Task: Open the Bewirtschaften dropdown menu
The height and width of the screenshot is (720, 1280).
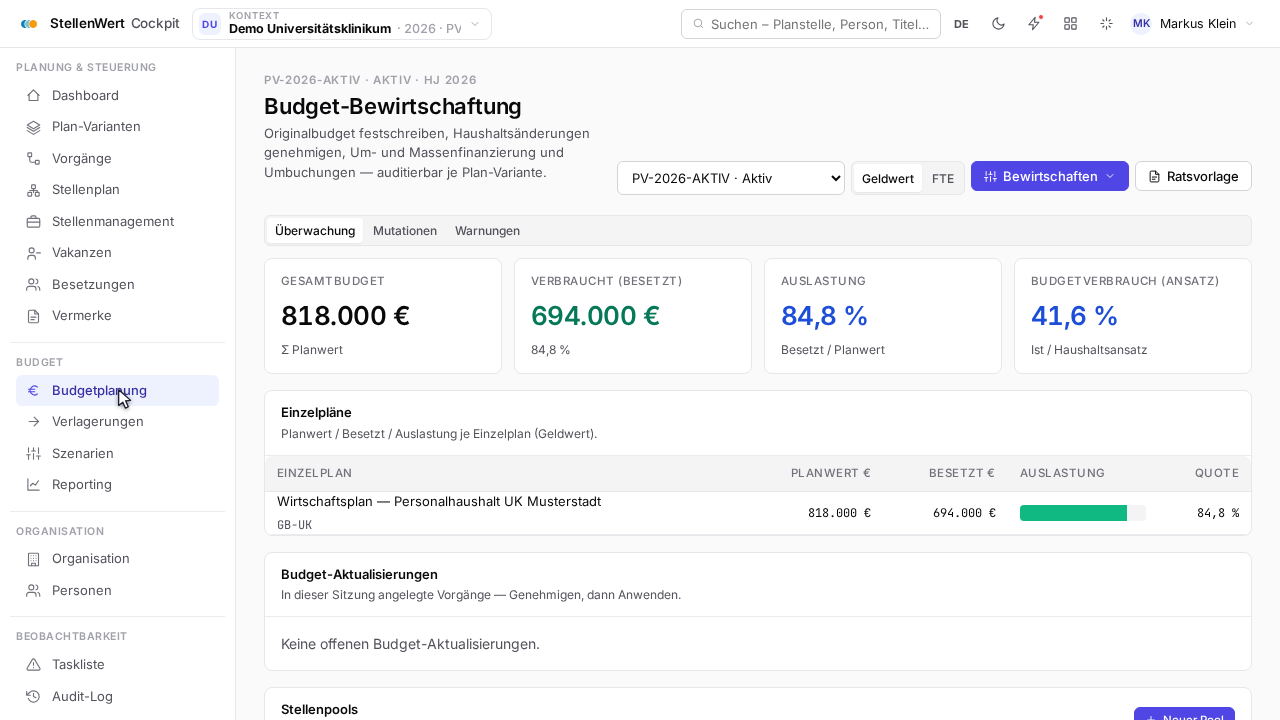Action: pyautogui.click(x=1049, y=176)
